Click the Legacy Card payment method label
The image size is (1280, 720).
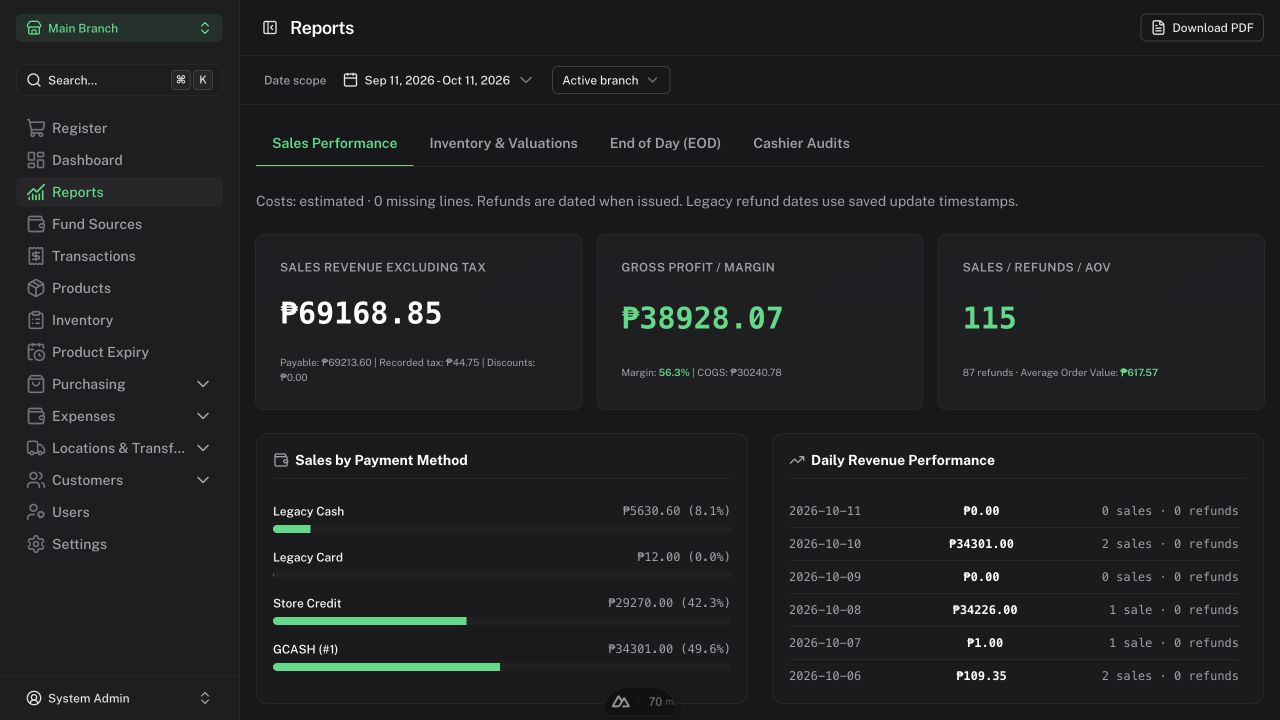(308, 557)
